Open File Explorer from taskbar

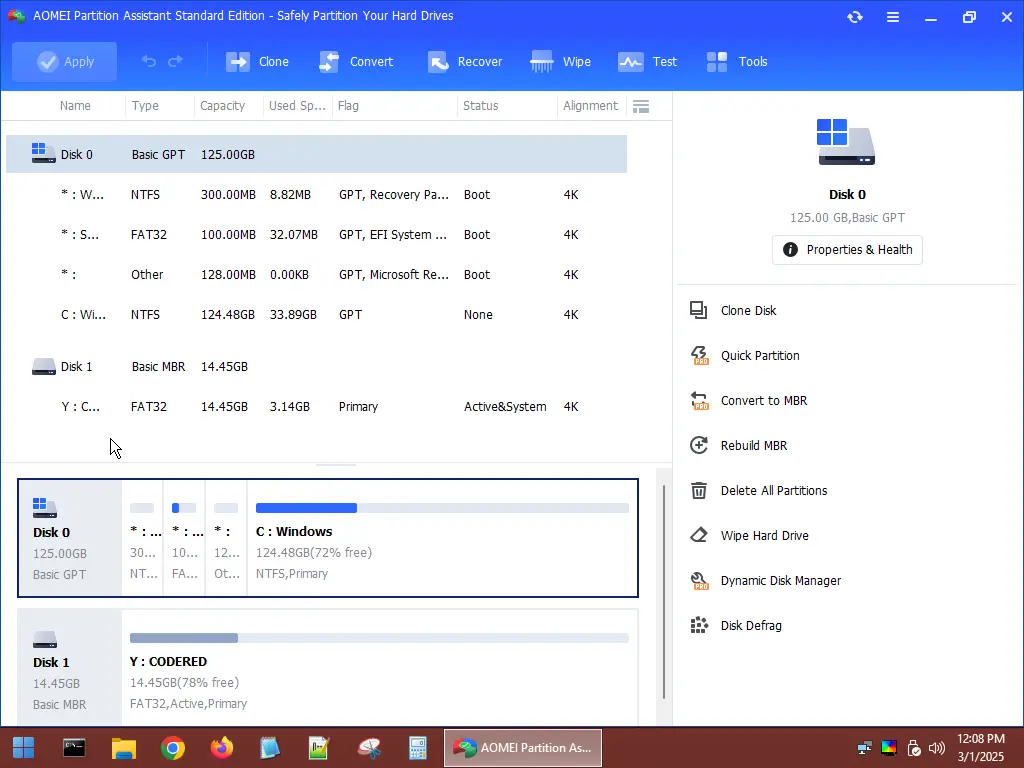(x=123, y=748)
